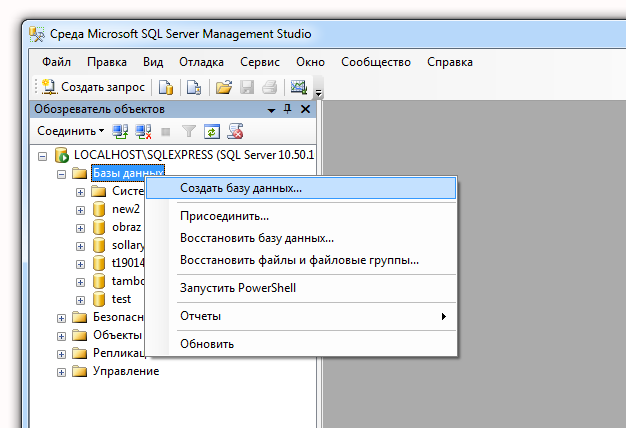Image resolution: width=626 pixels, height=428 pixels.
Task: Click the refresh icon in Object Explorer
Action: (x=212, y=131)
